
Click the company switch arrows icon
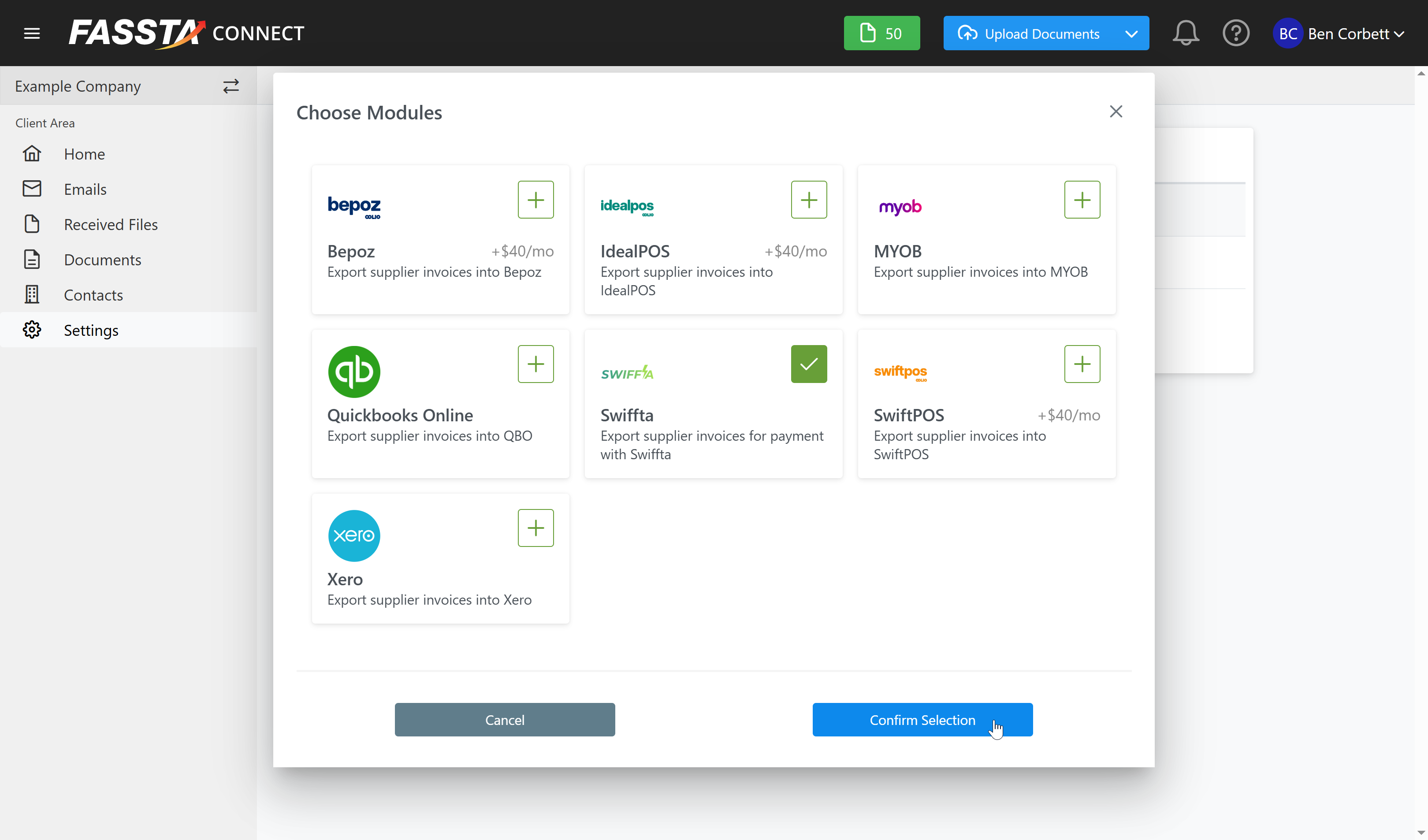[x=231, y=86]
